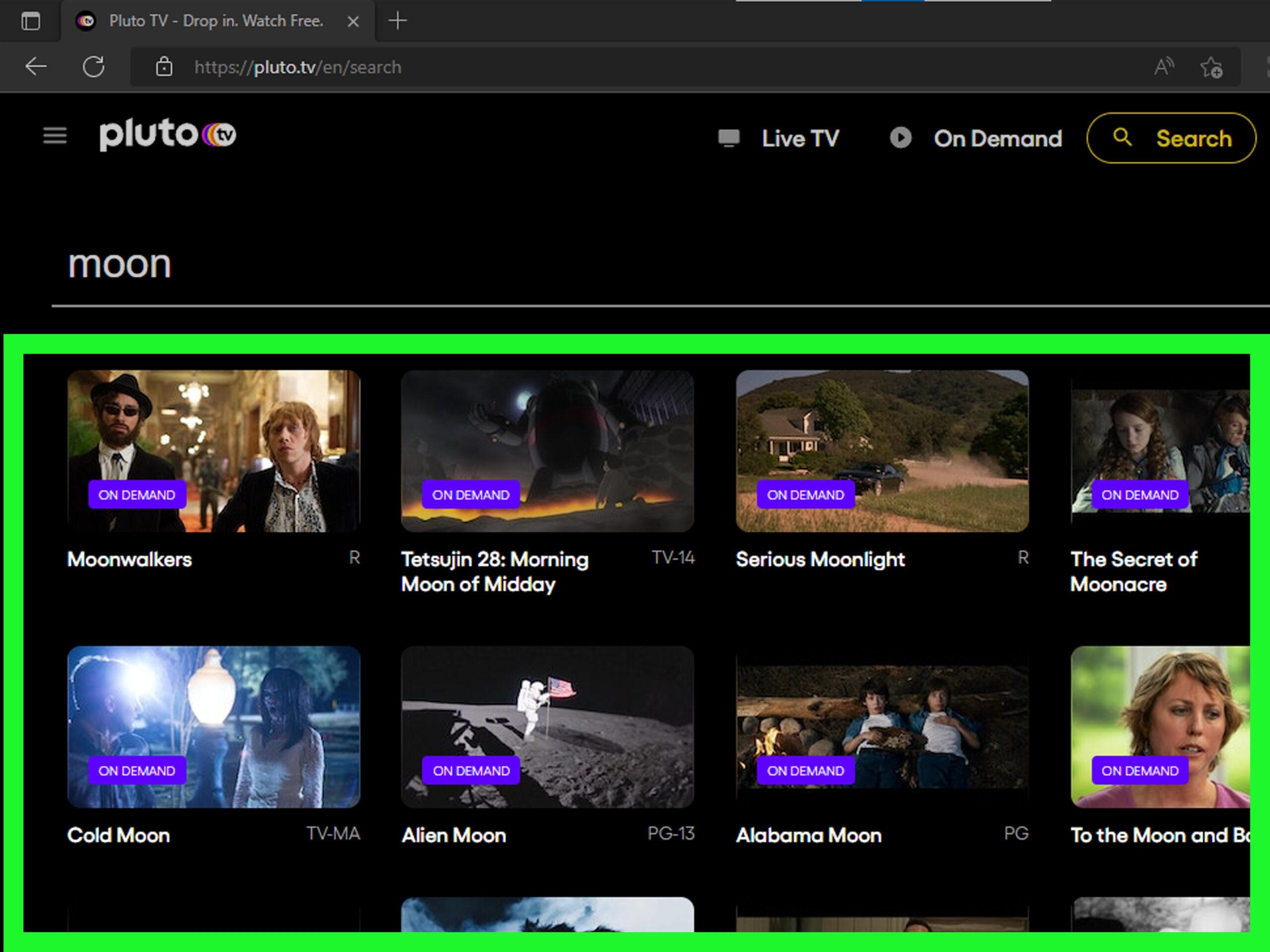
Task: Open a new browser tab
Action: (398, 21)
